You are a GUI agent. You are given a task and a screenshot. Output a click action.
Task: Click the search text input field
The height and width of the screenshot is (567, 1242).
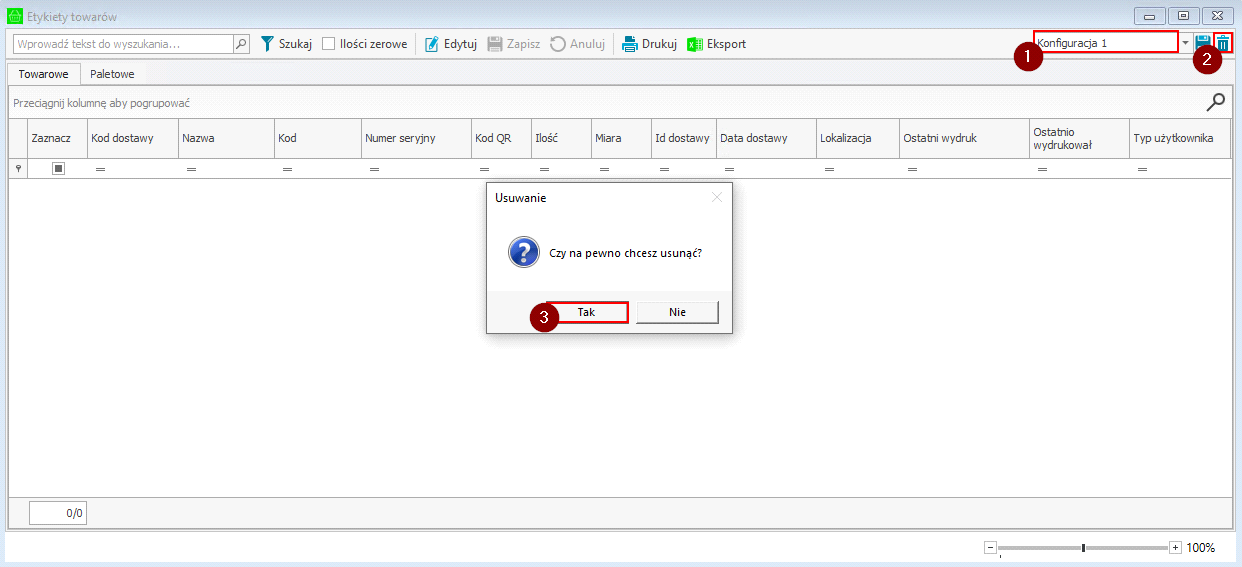click(x=123, y=44)
